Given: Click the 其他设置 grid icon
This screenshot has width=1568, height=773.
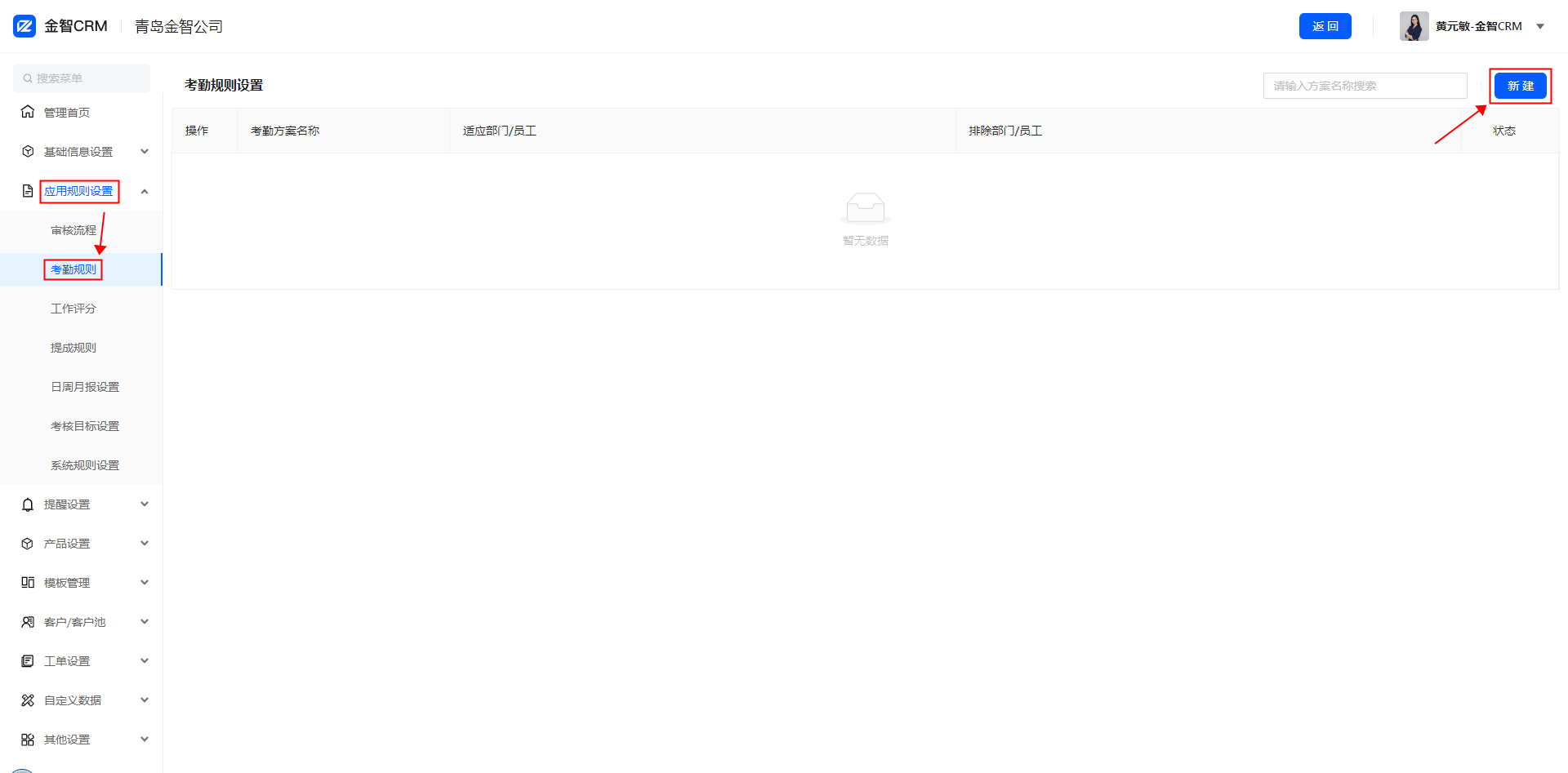Looking at the screenshot, I should (x=28, y=740).
